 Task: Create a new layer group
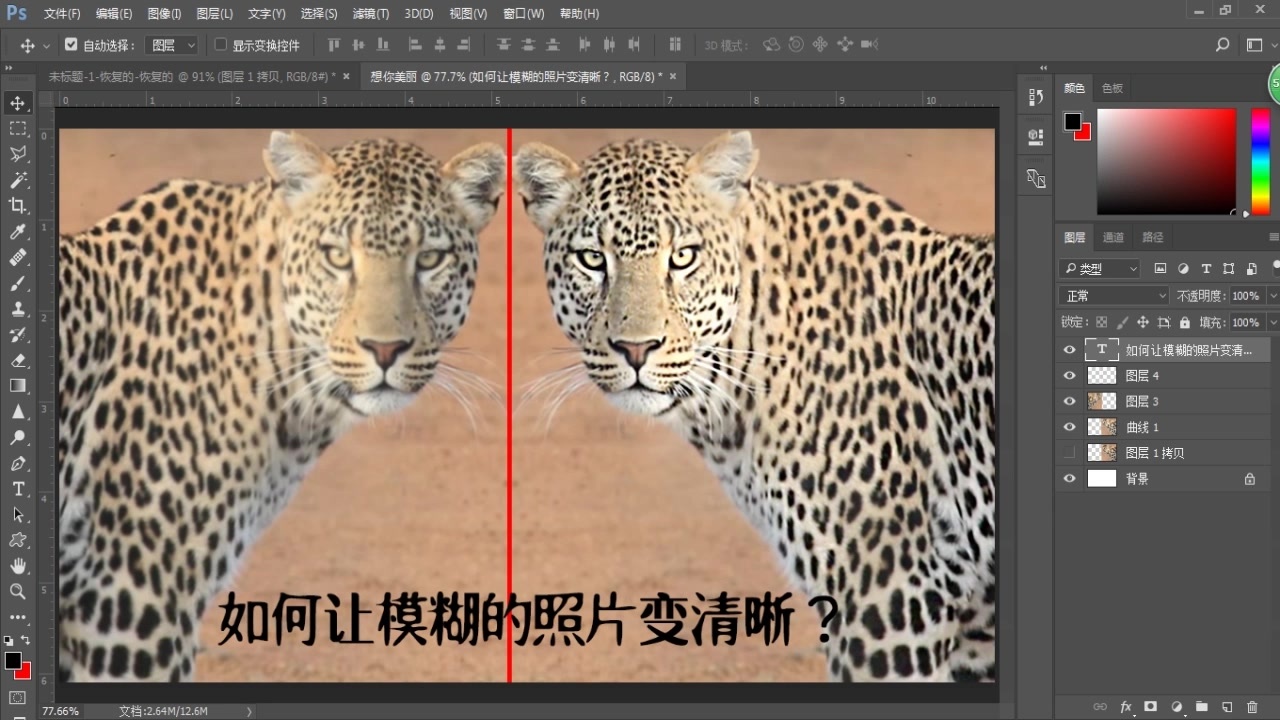point(1201,706)
